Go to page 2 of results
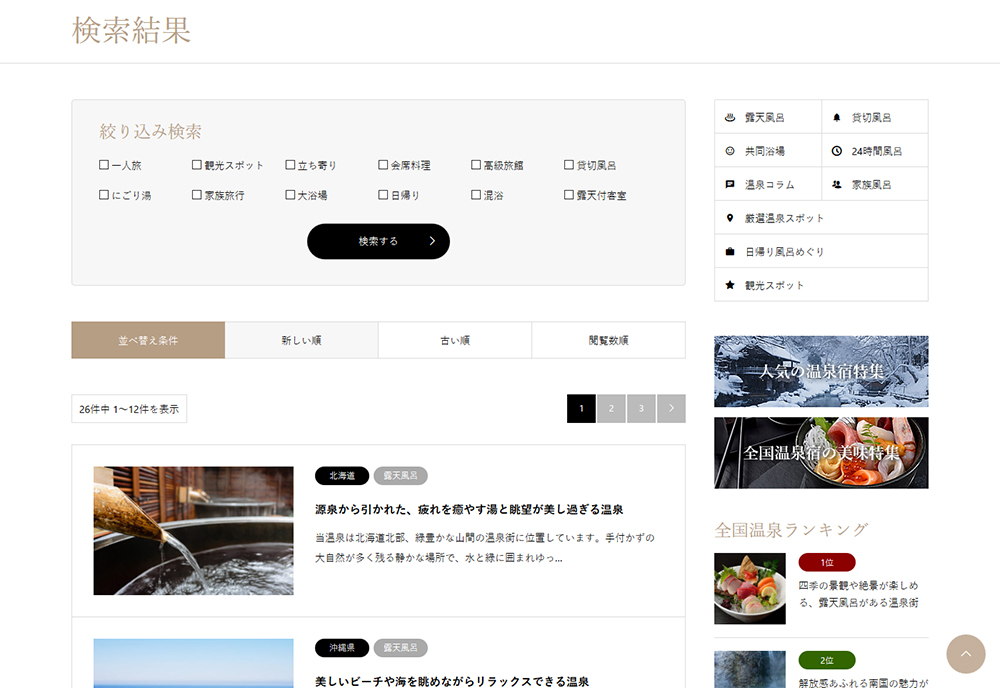Screen dimensions: 1000x688 [x=611, y=409]
